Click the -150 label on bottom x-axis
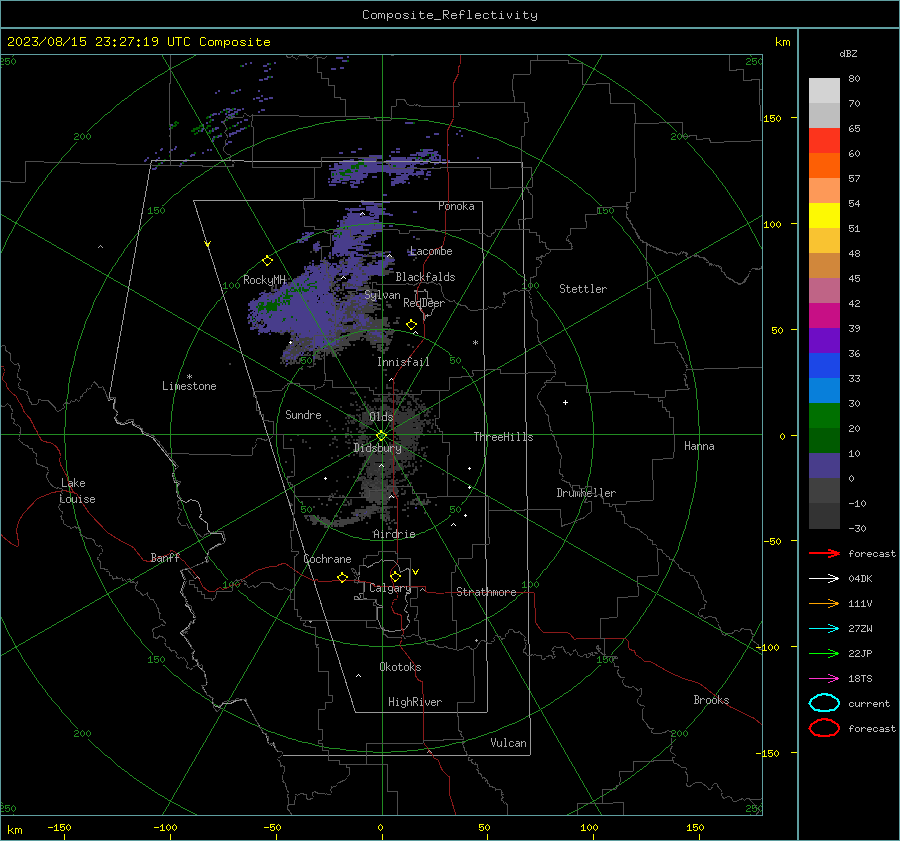This screenshot has width=900, height=841. (59, 827)
